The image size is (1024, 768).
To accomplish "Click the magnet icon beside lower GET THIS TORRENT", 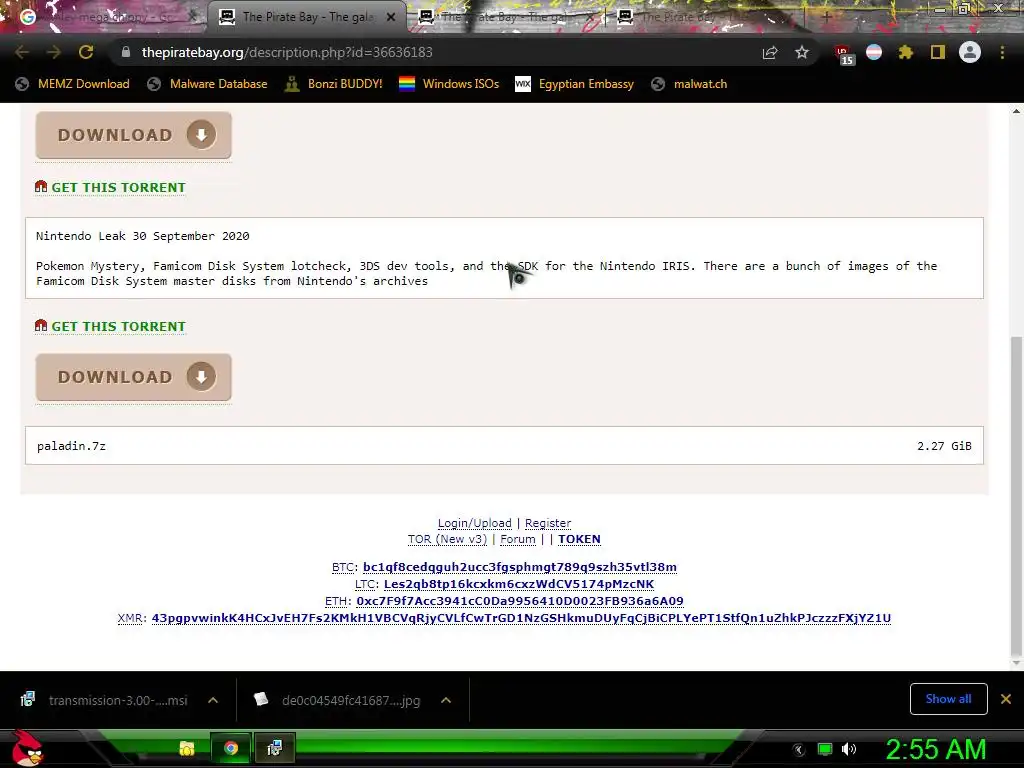I will pos(41,325).
